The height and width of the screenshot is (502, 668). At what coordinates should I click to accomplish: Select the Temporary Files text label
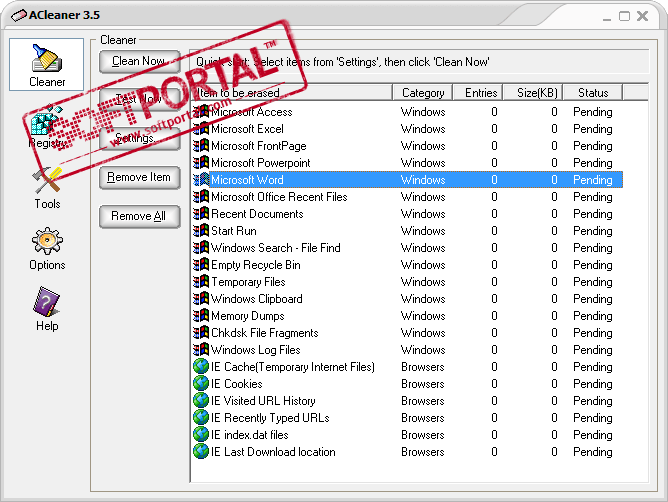[248, 282]
